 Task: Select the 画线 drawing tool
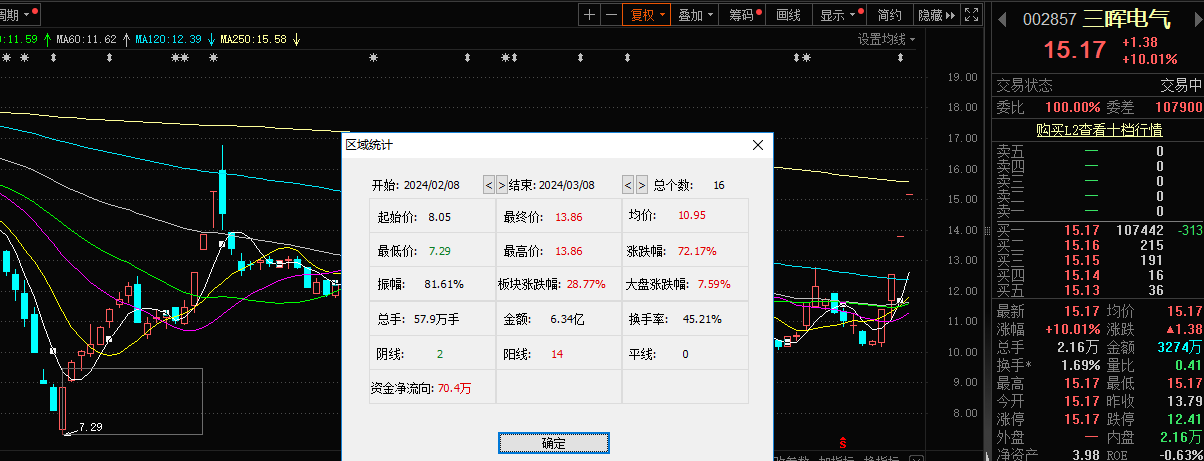pyautogui.click(x=789, y=15)
